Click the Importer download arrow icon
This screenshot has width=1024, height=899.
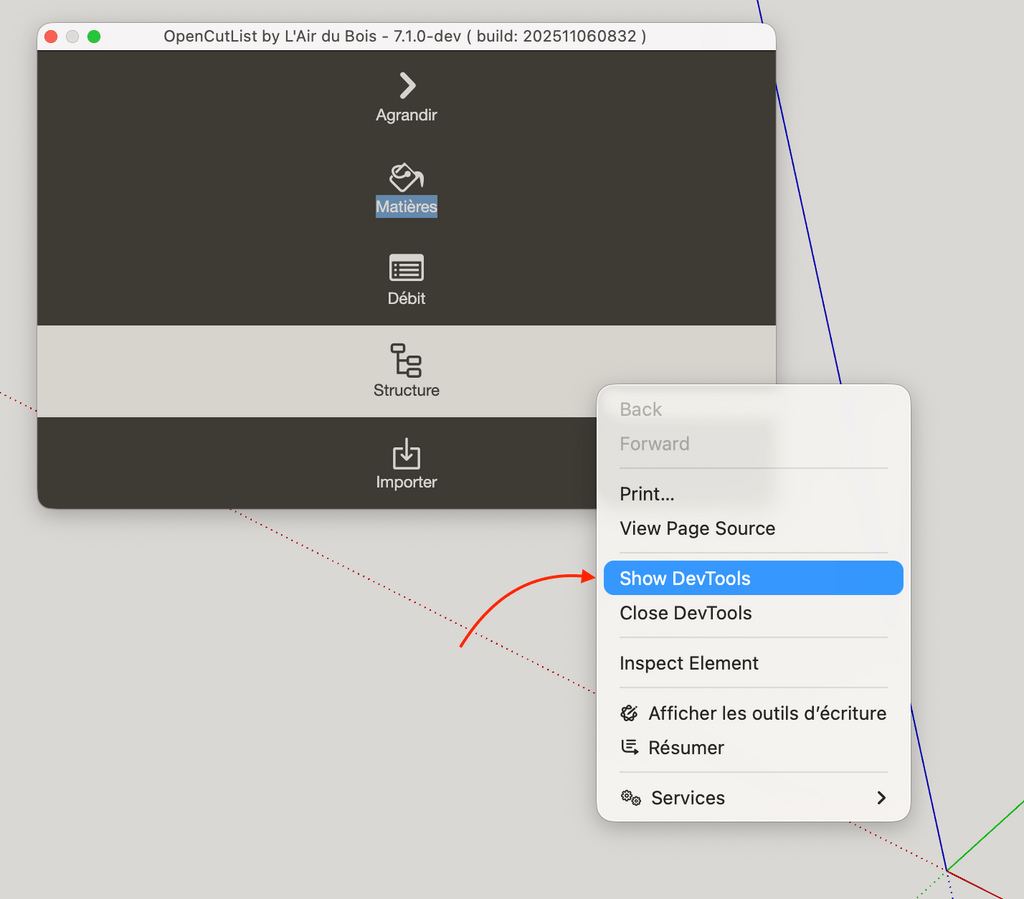pos(406,453)
